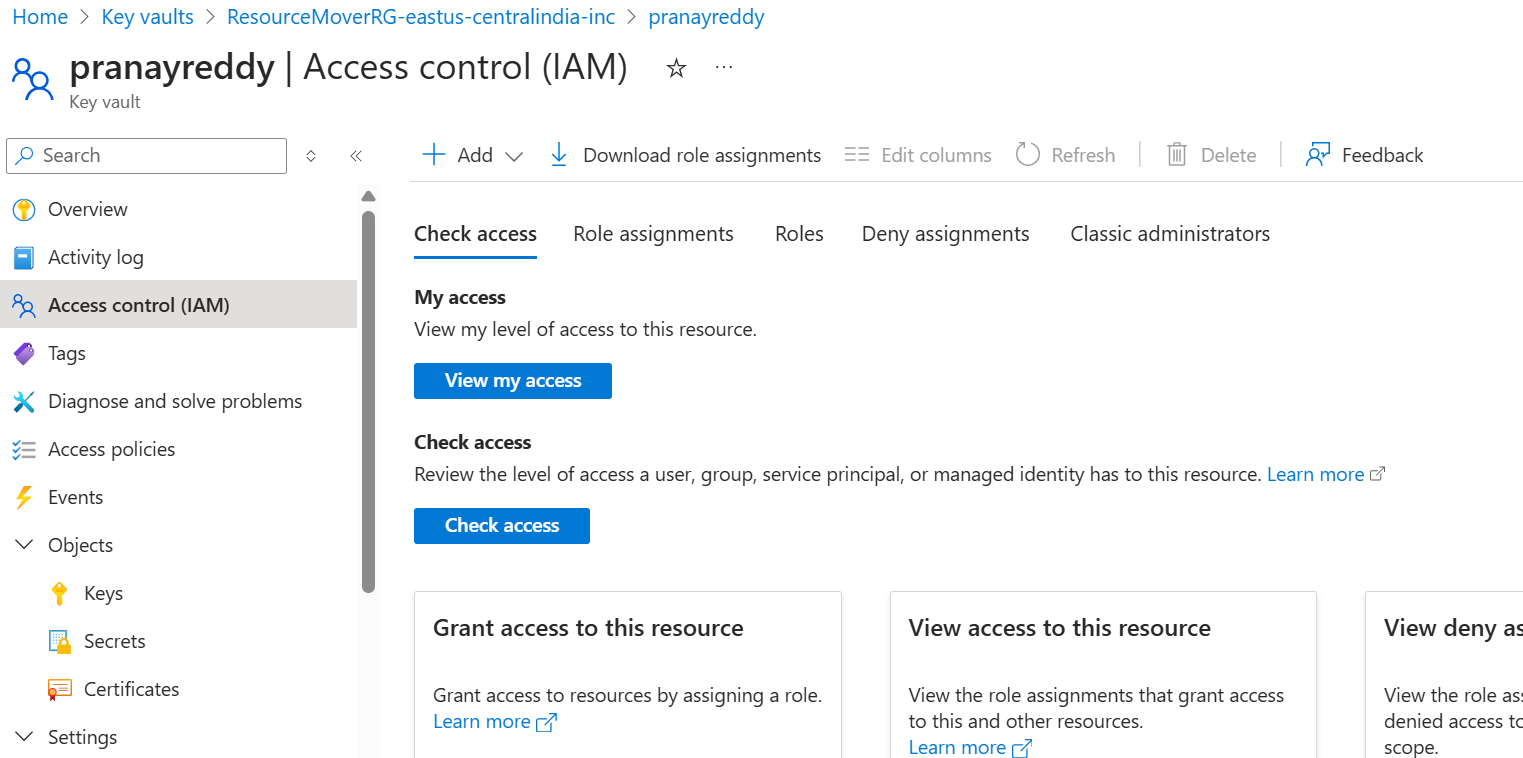Favorite this key vault with the star icon
Screen dimensions: 1523x758
[x=677, y=68]
